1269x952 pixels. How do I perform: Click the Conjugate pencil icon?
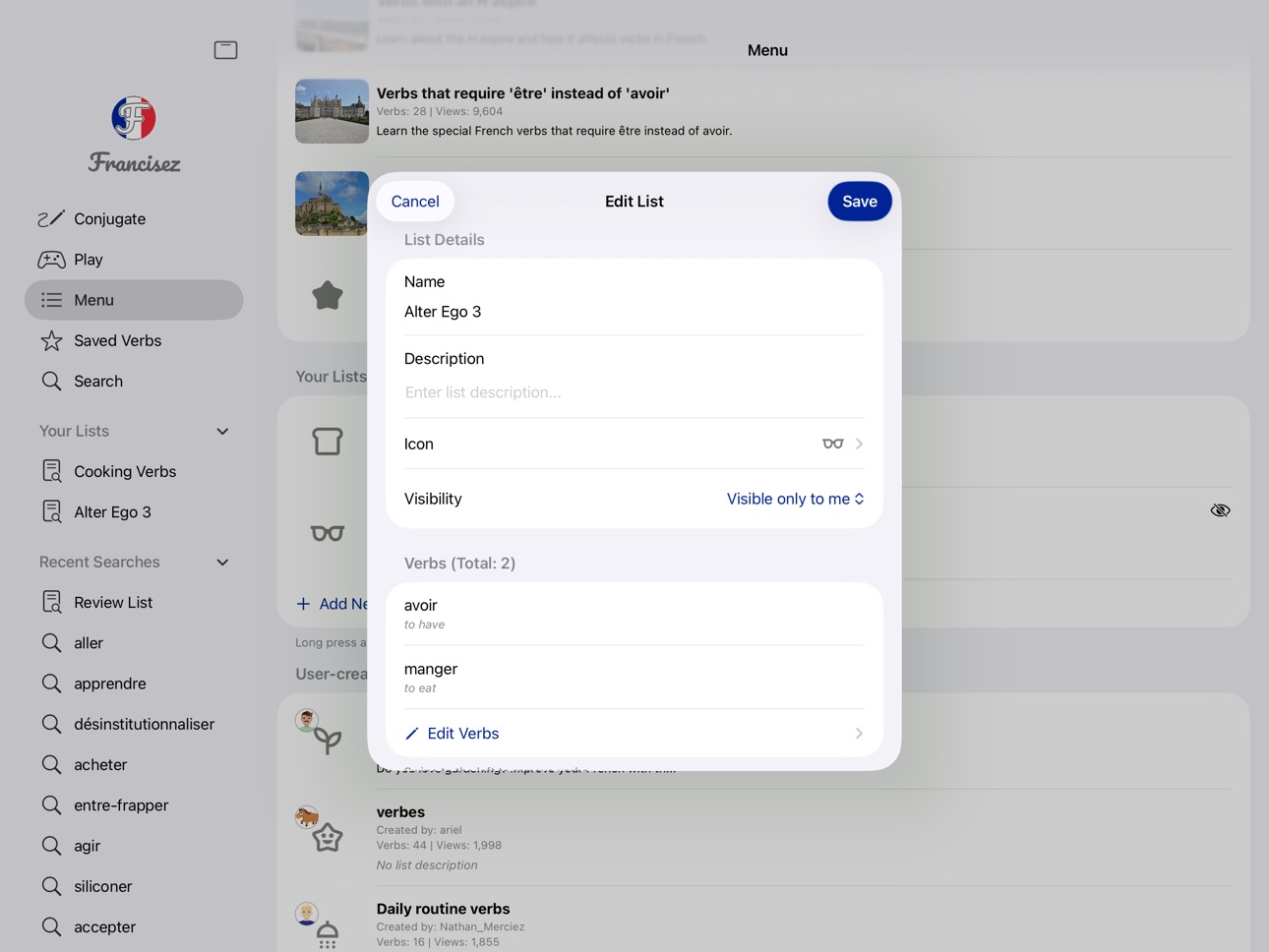[51, 218]
